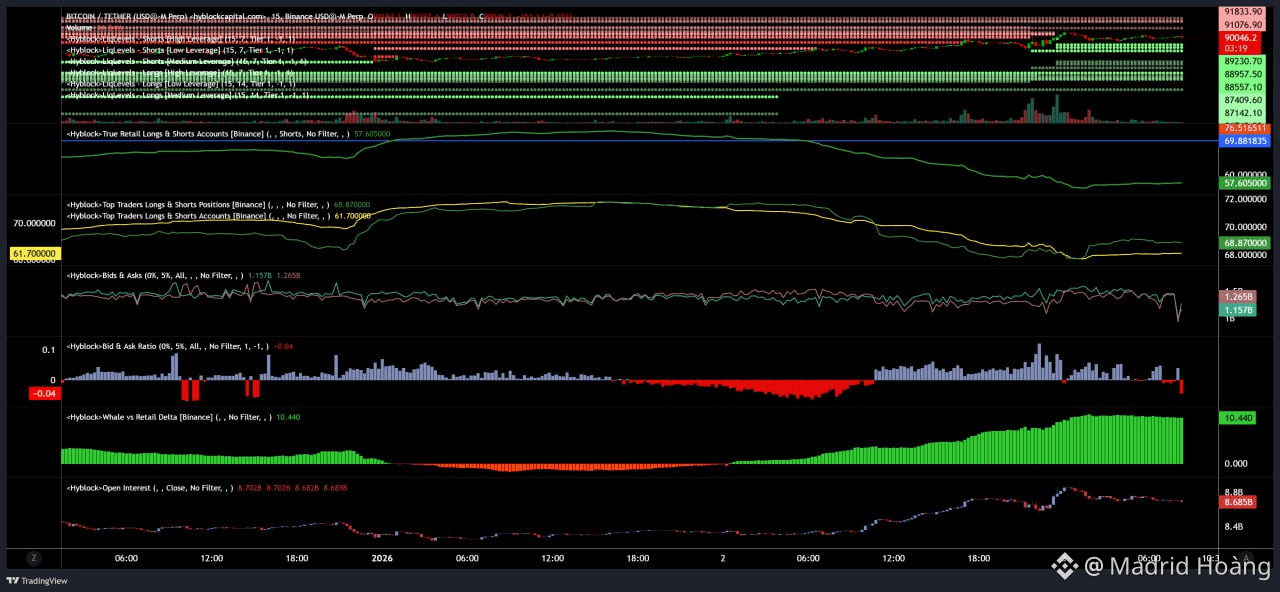Click the day 2 marker on time axis
This screenshot has width=1280, height=592.
point(724,559)
